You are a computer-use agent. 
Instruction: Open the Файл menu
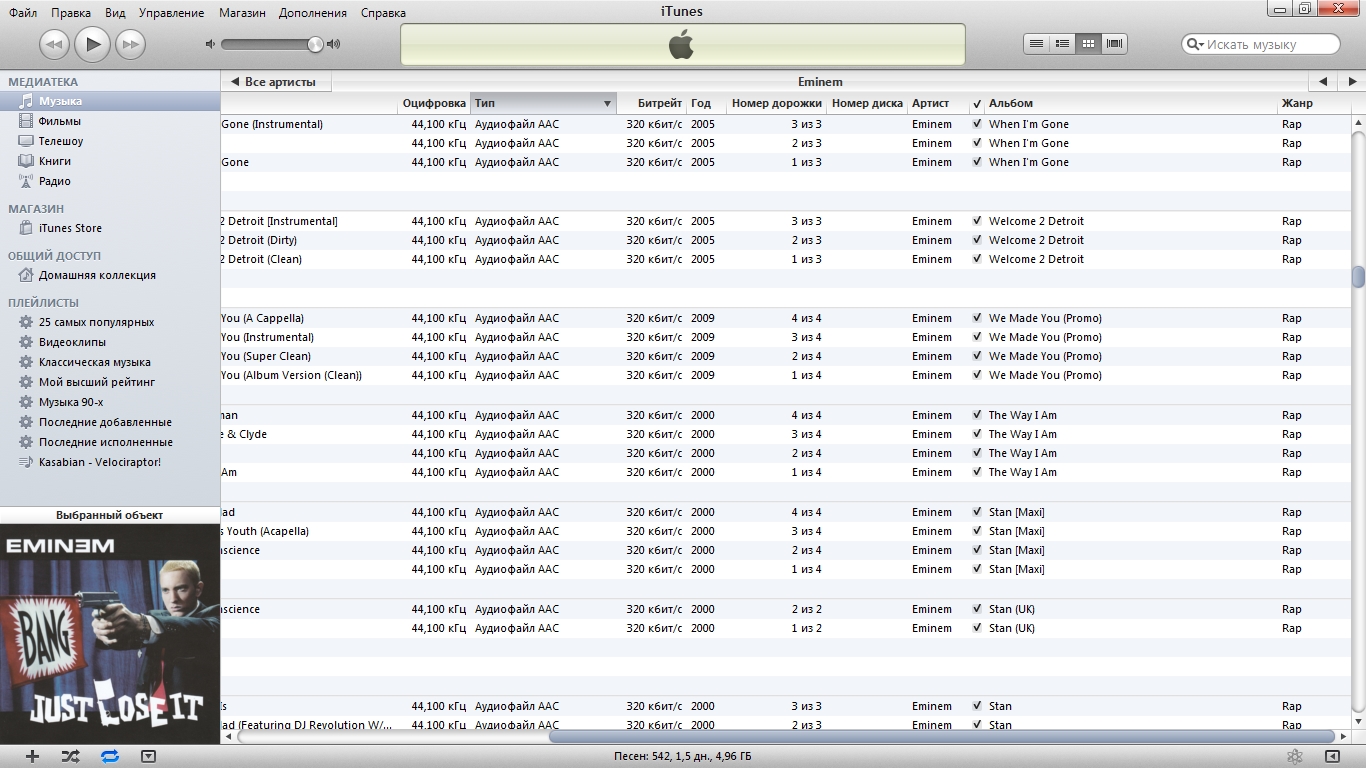23,13
